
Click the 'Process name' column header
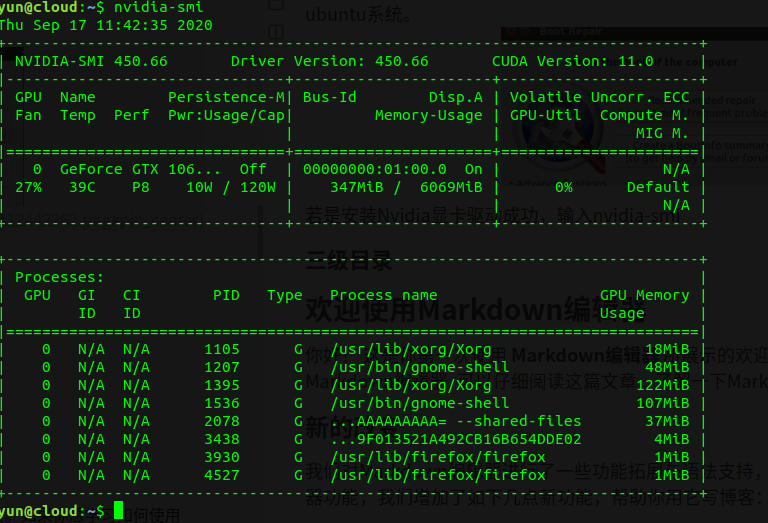[x=384, y=295]
